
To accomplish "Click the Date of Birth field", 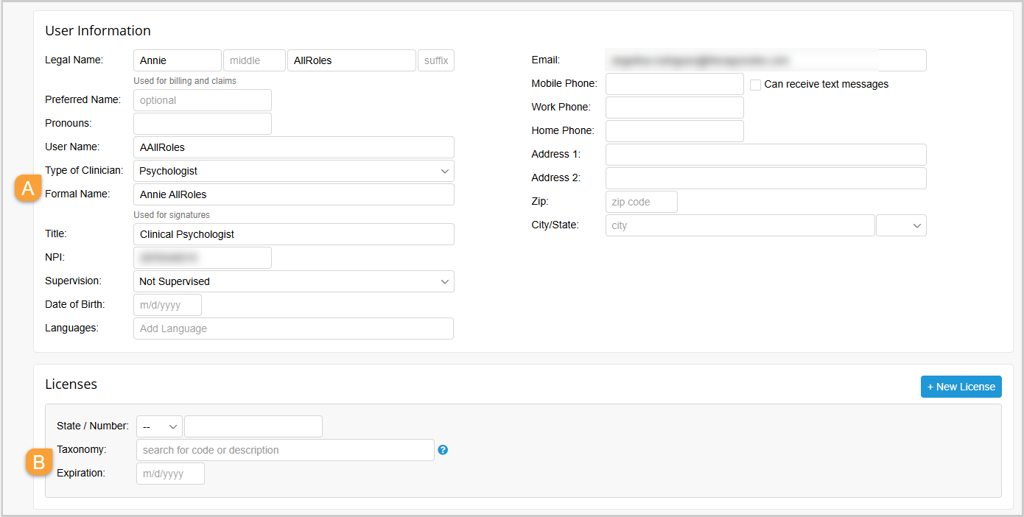I will 168,305.
